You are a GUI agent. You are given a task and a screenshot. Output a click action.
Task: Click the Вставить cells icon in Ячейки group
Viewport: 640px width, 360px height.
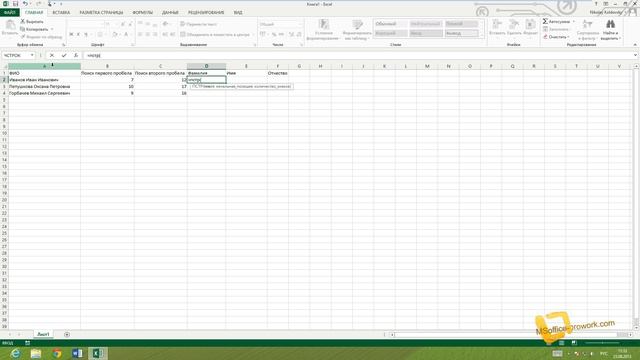point(497,24)
